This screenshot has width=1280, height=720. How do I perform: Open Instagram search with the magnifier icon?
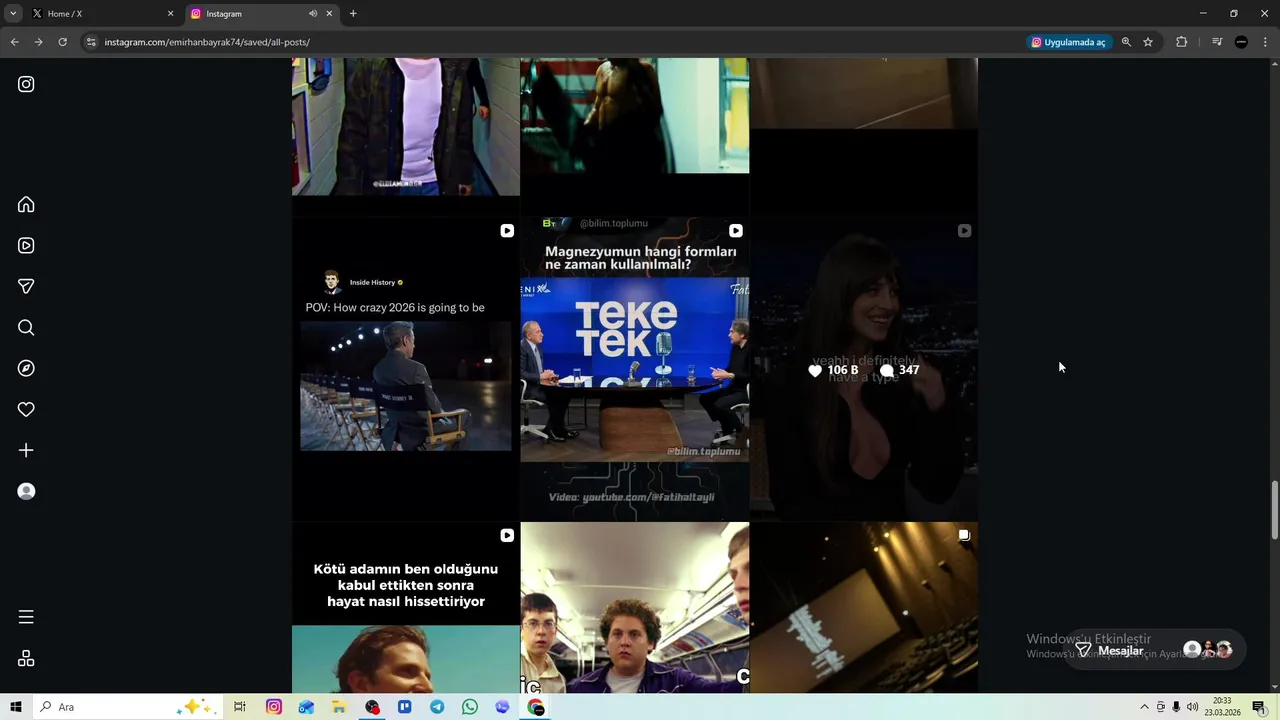tap(26, 327)
